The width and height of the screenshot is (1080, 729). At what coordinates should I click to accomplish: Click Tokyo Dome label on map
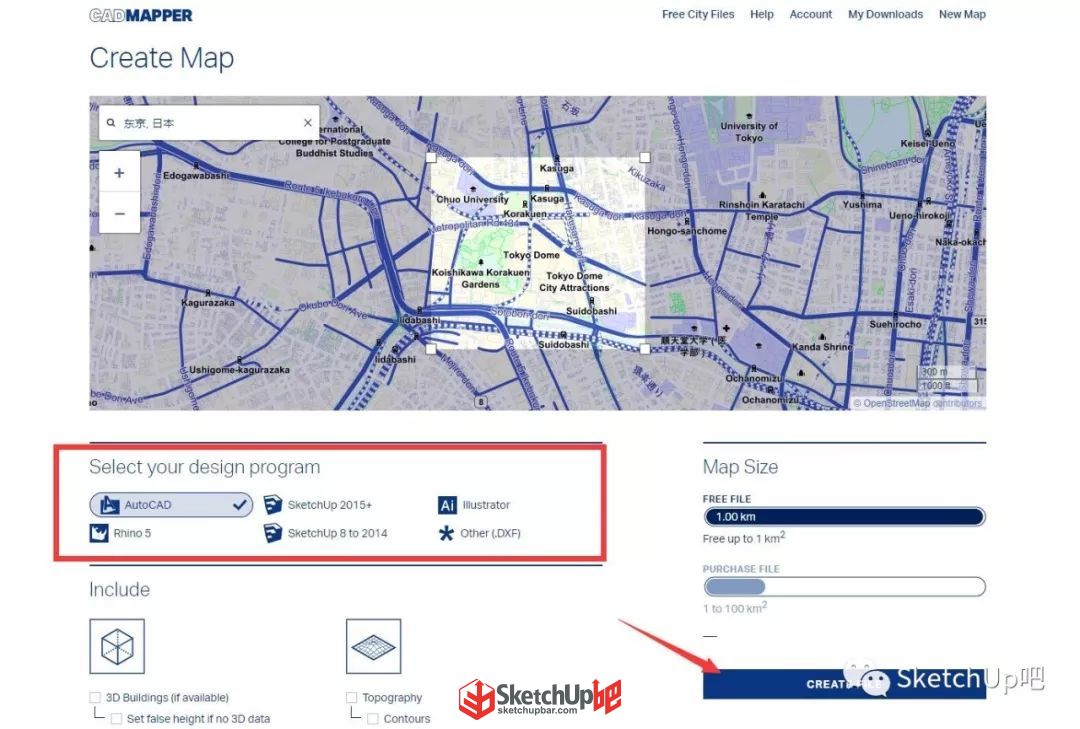[x=531, y=255]
